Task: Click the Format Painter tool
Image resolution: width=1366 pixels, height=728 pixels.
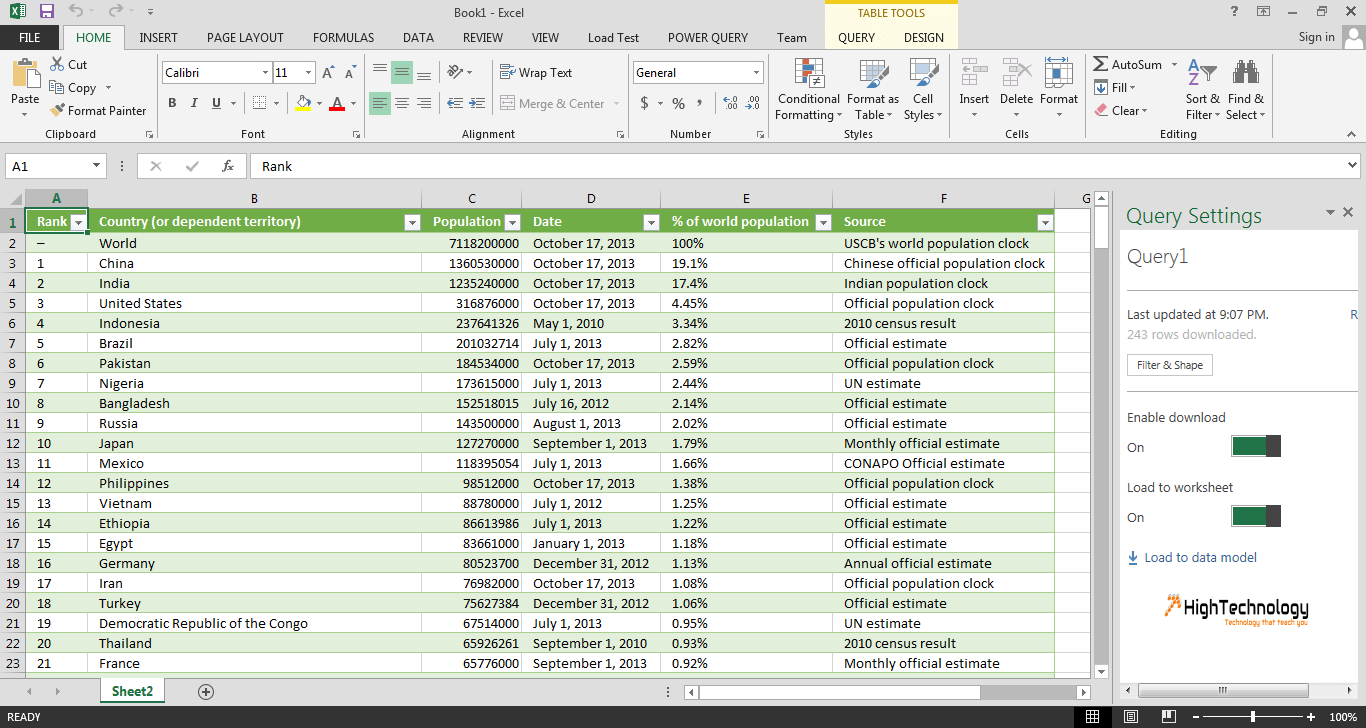Action: 98,111
